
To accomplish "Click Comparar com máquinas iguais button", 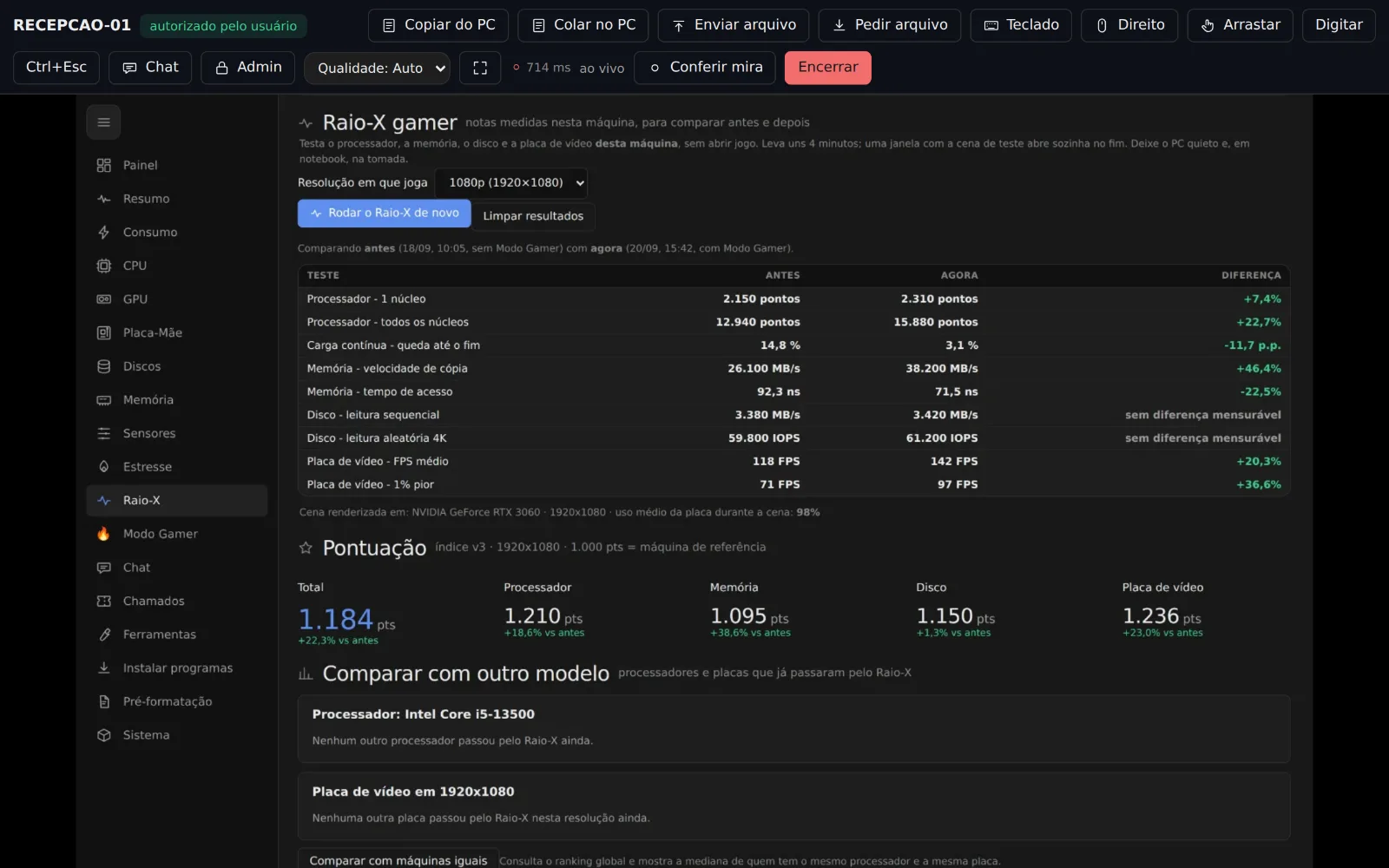I will coord(398,860).
